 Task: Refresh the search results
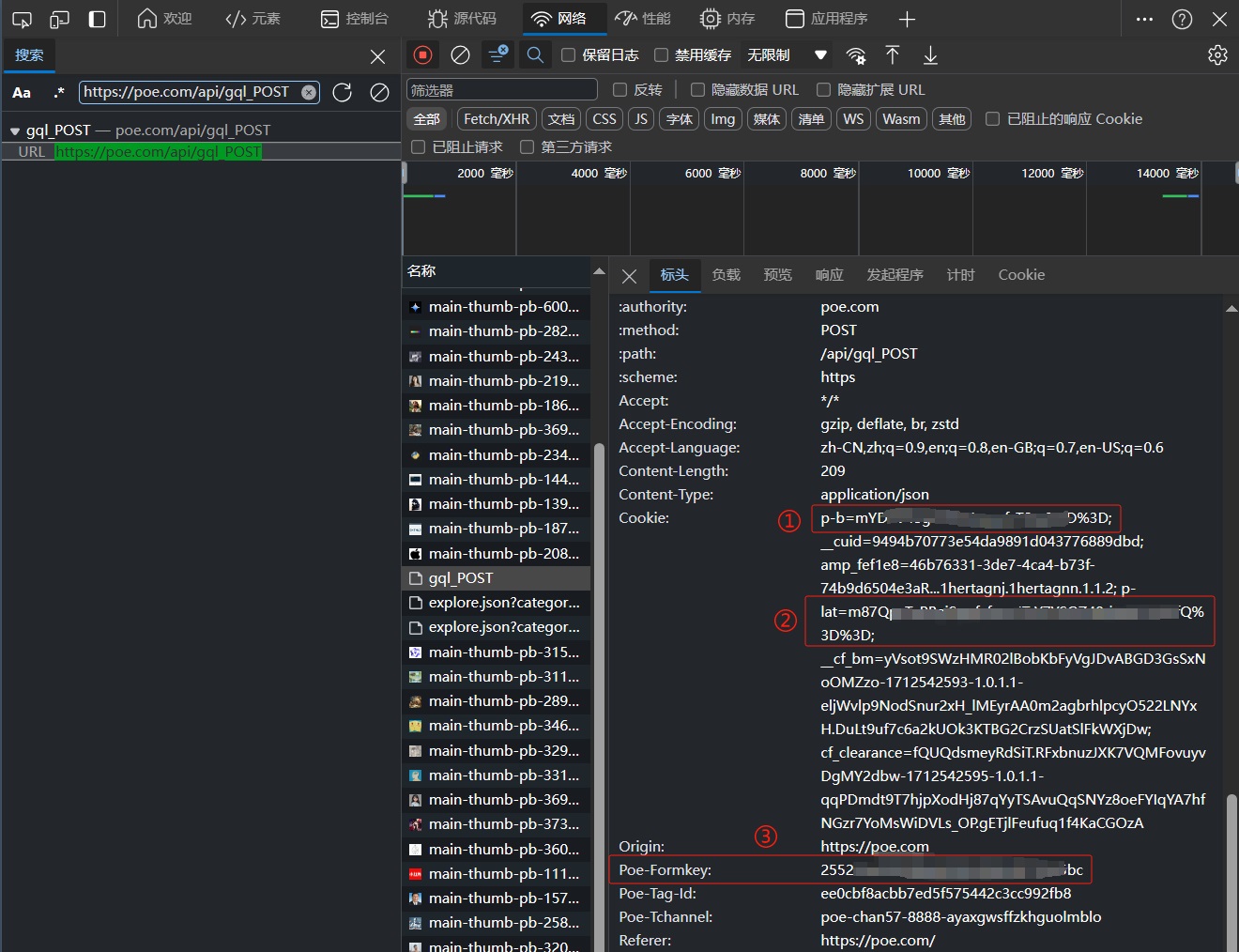343,92
